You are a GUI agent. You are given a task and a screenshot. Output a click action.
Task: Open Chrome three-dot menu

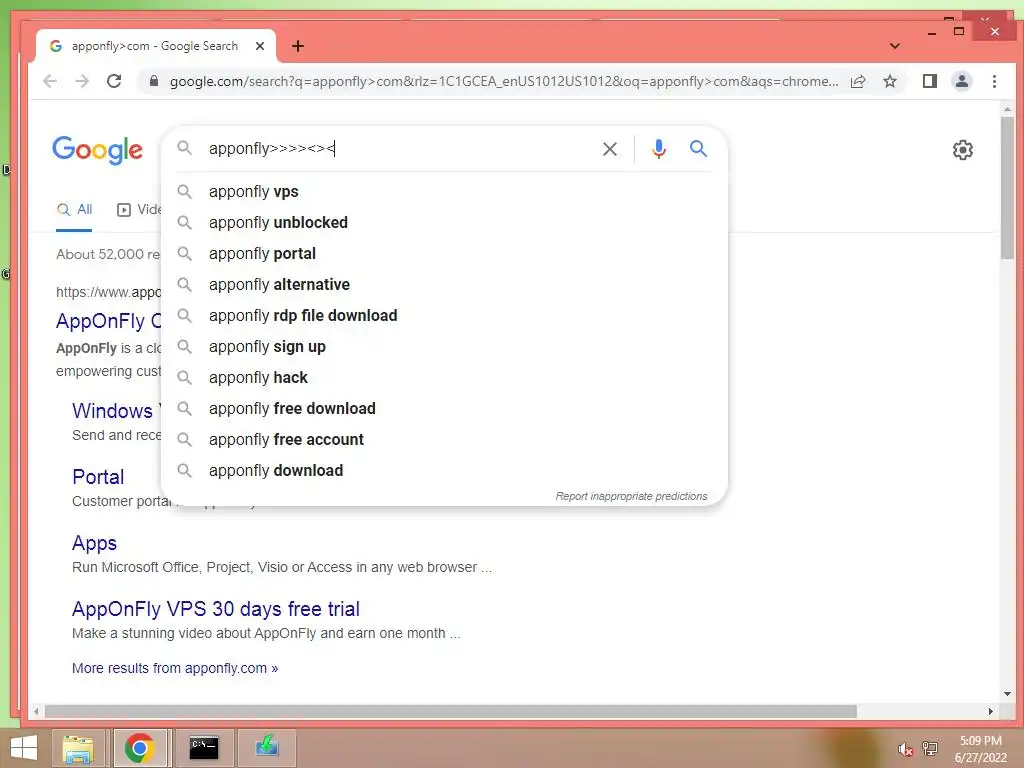(994, 82)
